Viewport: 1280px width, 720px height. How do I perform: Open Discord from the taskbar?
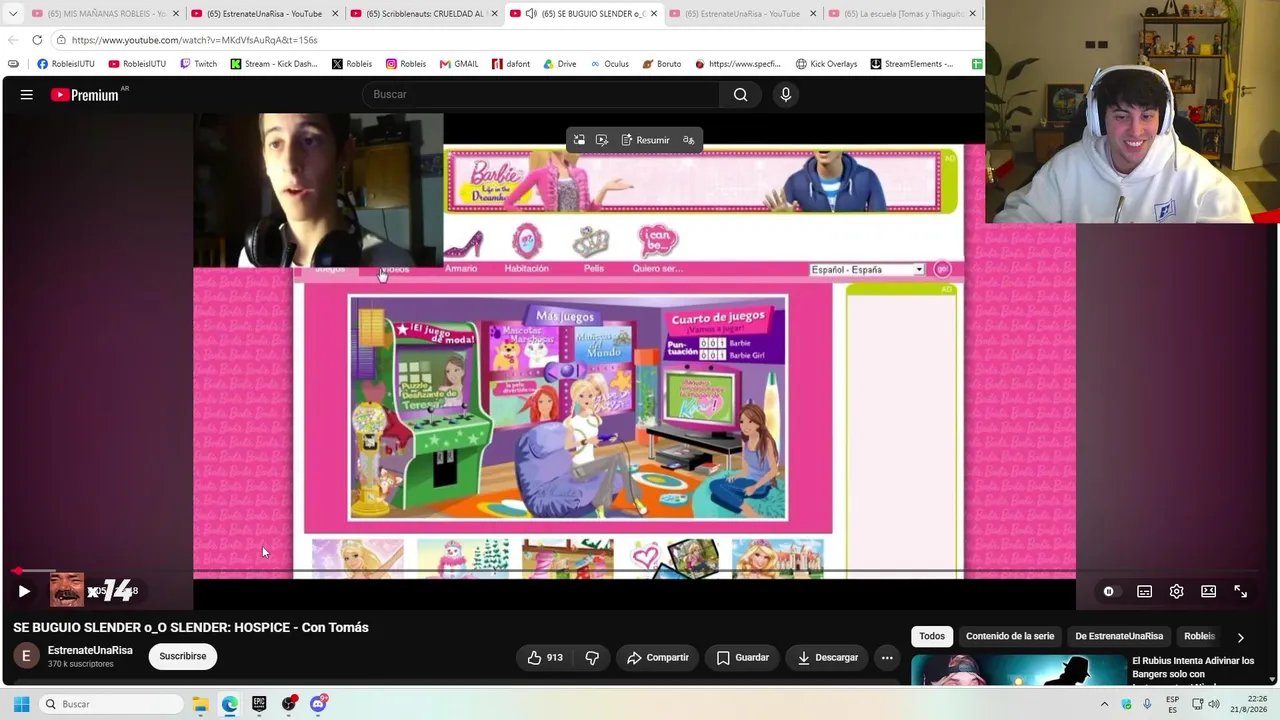click(318, 704)
